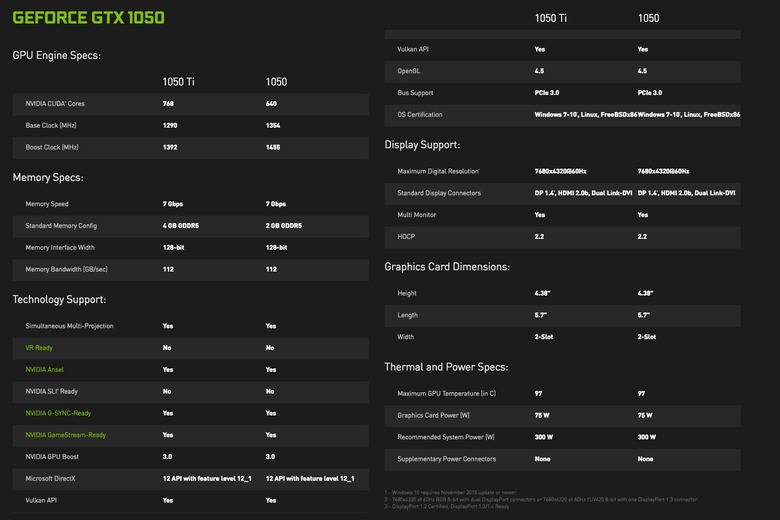
Task: Open the NVIDIA GameStream-Ready link
Action: pyautogui.click(x=66, y=435)
